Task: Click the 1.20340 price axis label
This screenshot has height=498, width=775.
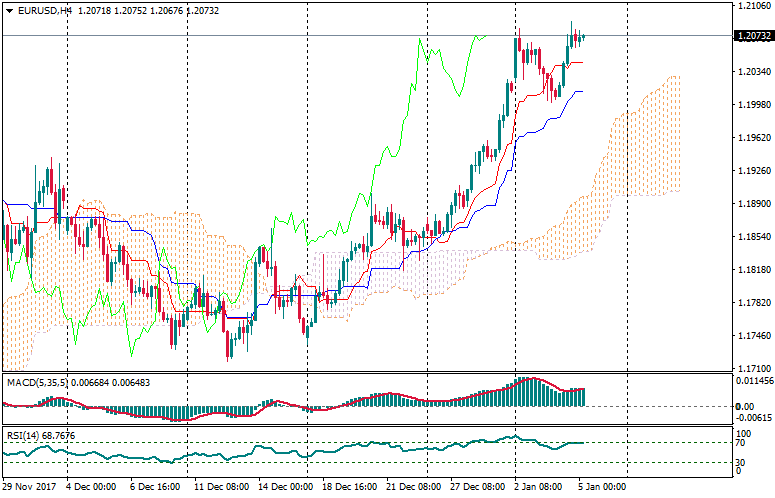Action: (x=751, y=72)
